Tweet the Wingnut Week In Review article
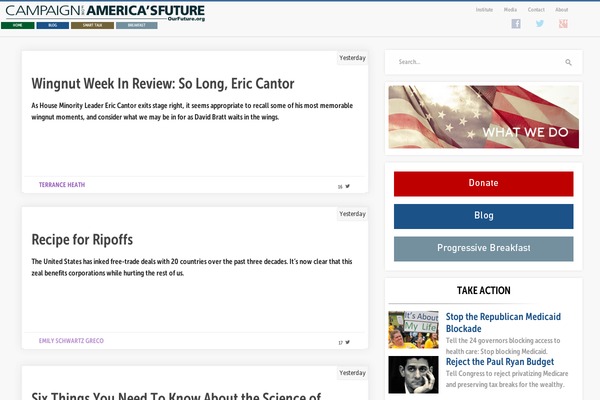The image size is (600, 400). pyautogui.click(x=347, y=186)
